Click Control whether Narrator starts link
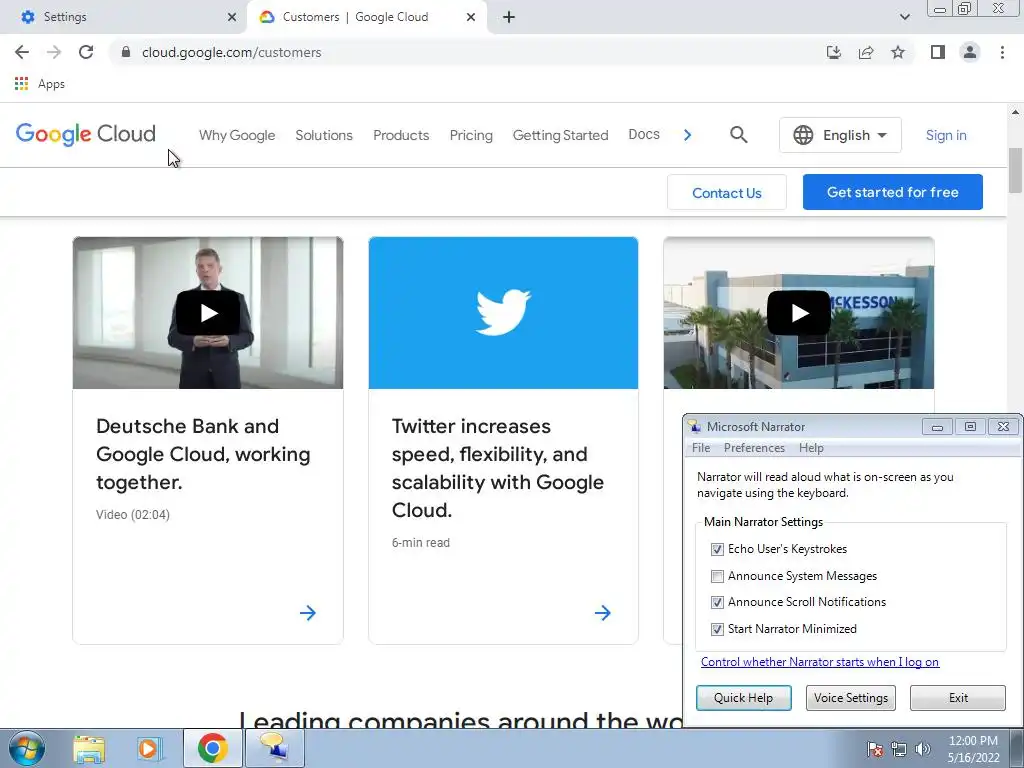The width and height of the screenshot is (1024, 768). 820,662
